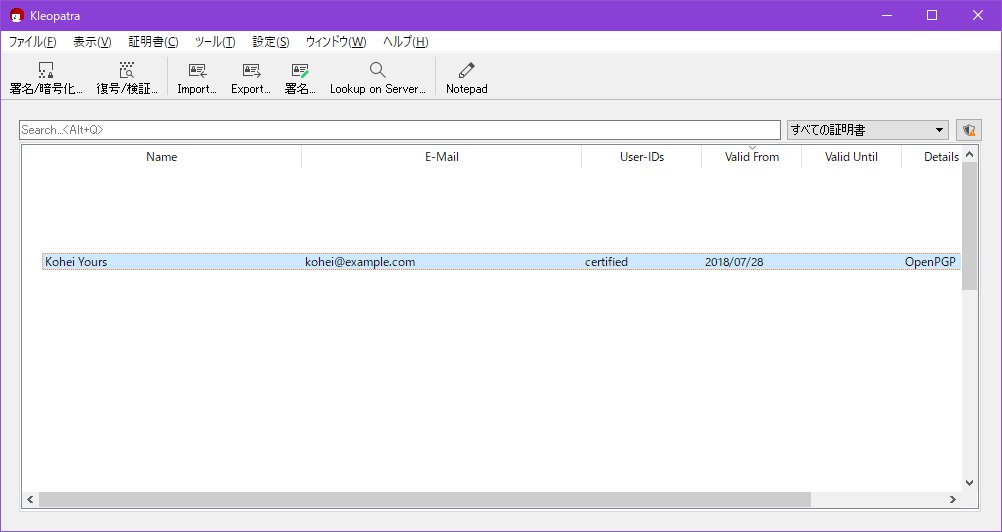Click the vertical scrollbar down arrow
1002x532 pixels.
pos(969,483)
